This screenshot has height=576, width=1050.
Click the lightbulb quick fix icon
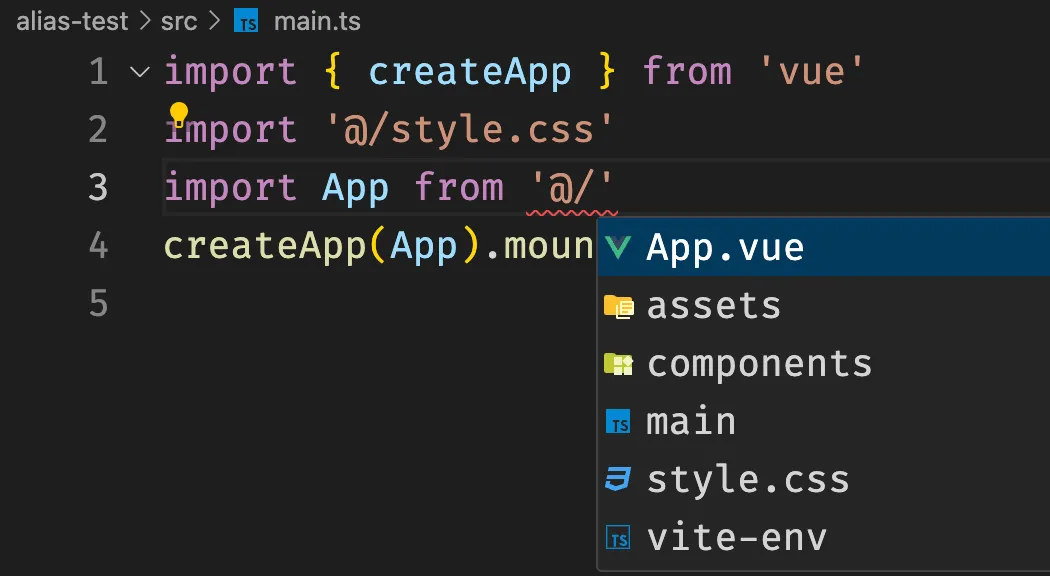[178, 115]
